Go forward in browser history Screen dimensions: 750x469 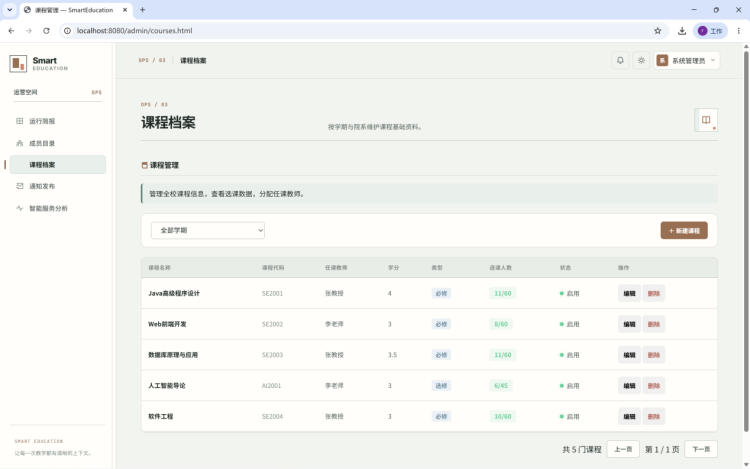(x=29, y=31)
